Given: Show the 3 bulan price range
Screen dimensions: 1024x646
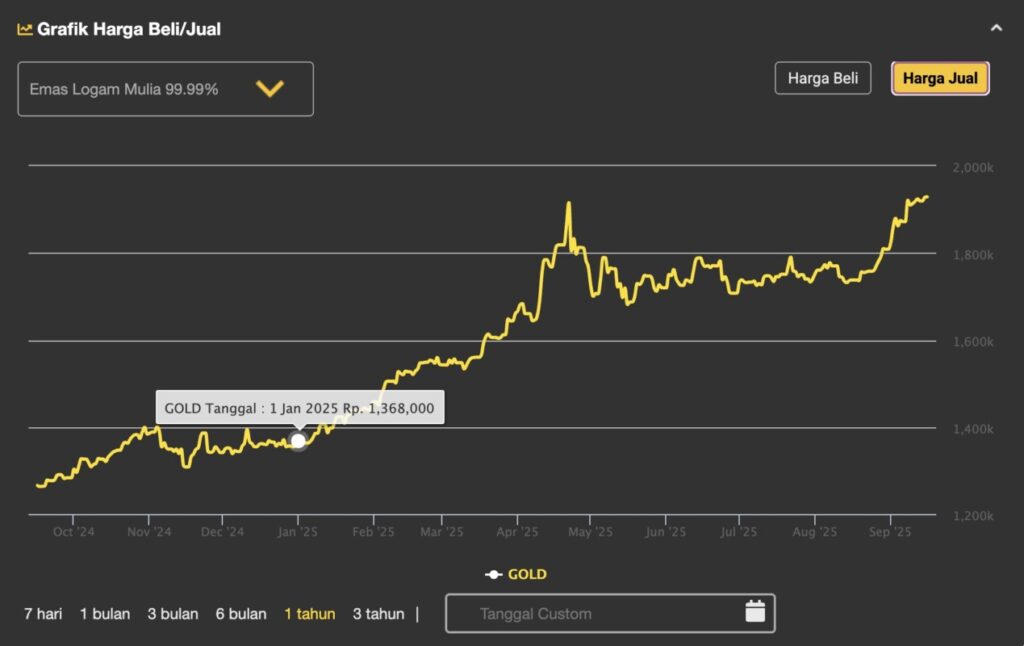Looking at the screenshot, I should tap(173, 614).
